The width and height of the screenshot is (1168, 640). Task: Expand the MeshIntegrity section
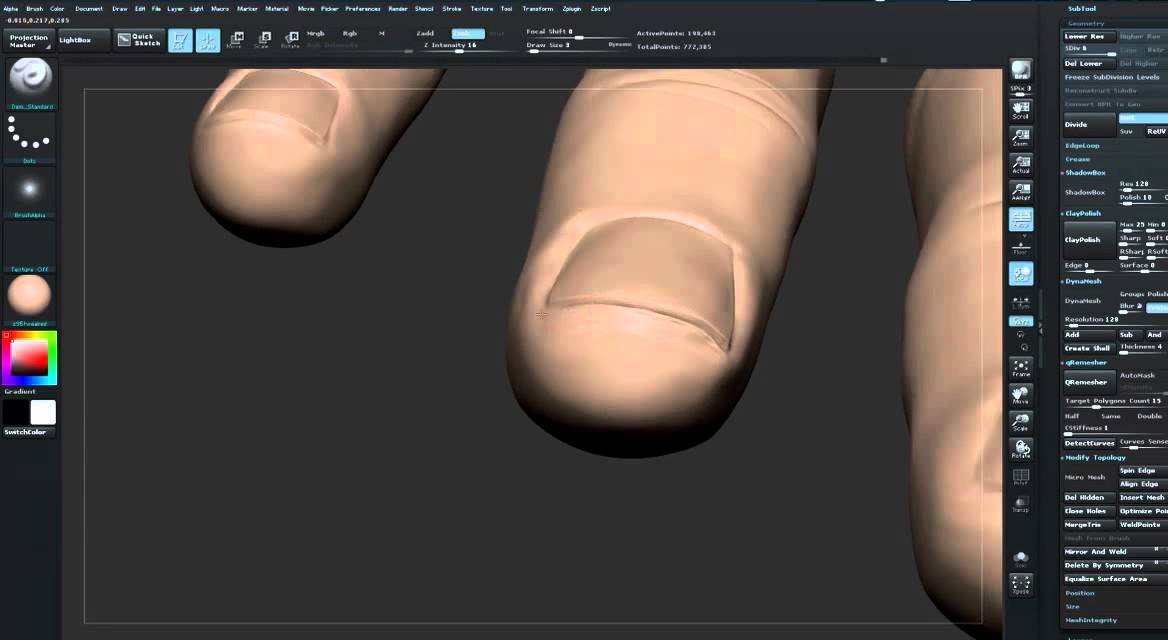1091,621
